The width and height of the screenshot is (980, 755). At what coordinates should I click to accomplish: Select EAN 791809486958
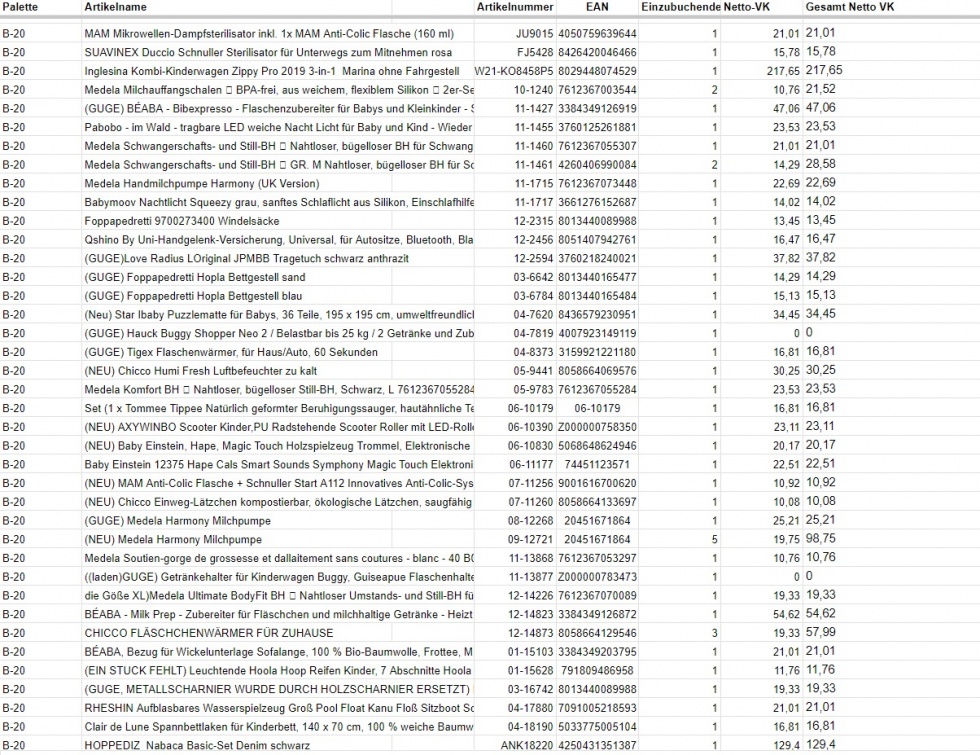click(597, 671)
